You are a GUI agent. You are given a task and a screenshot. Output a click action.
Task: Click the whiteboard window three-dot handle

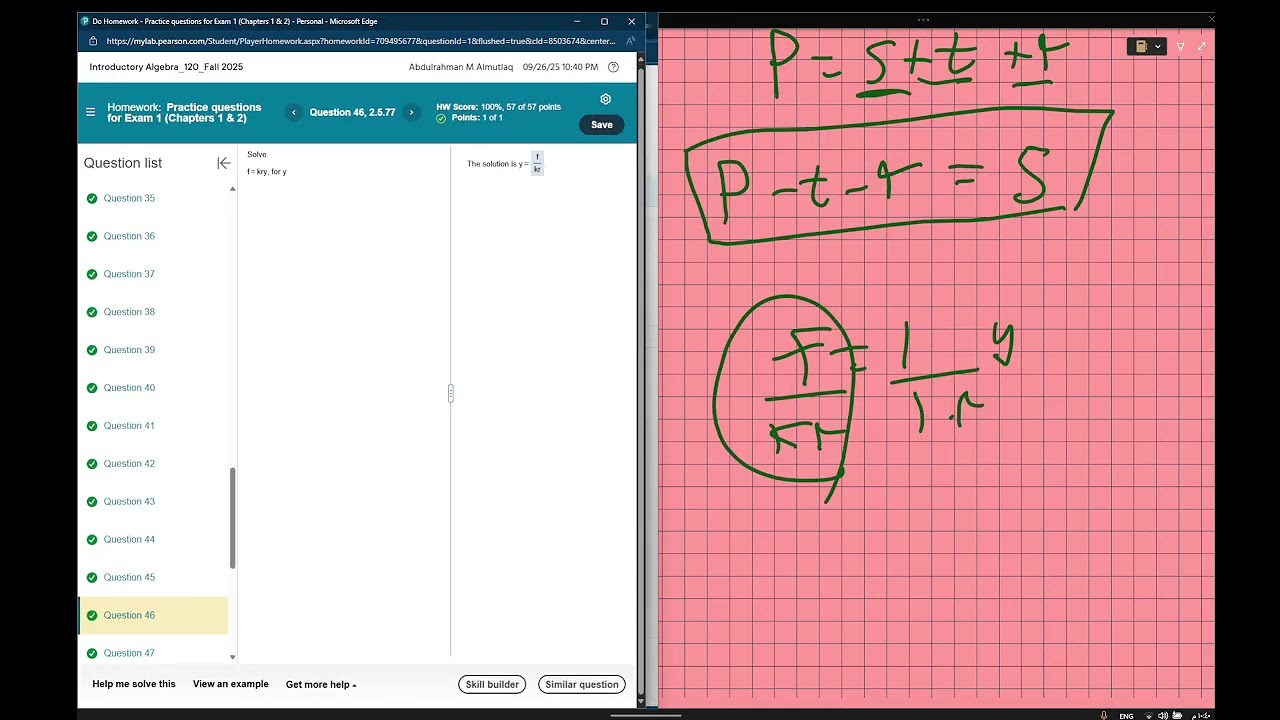click(922, 19)
